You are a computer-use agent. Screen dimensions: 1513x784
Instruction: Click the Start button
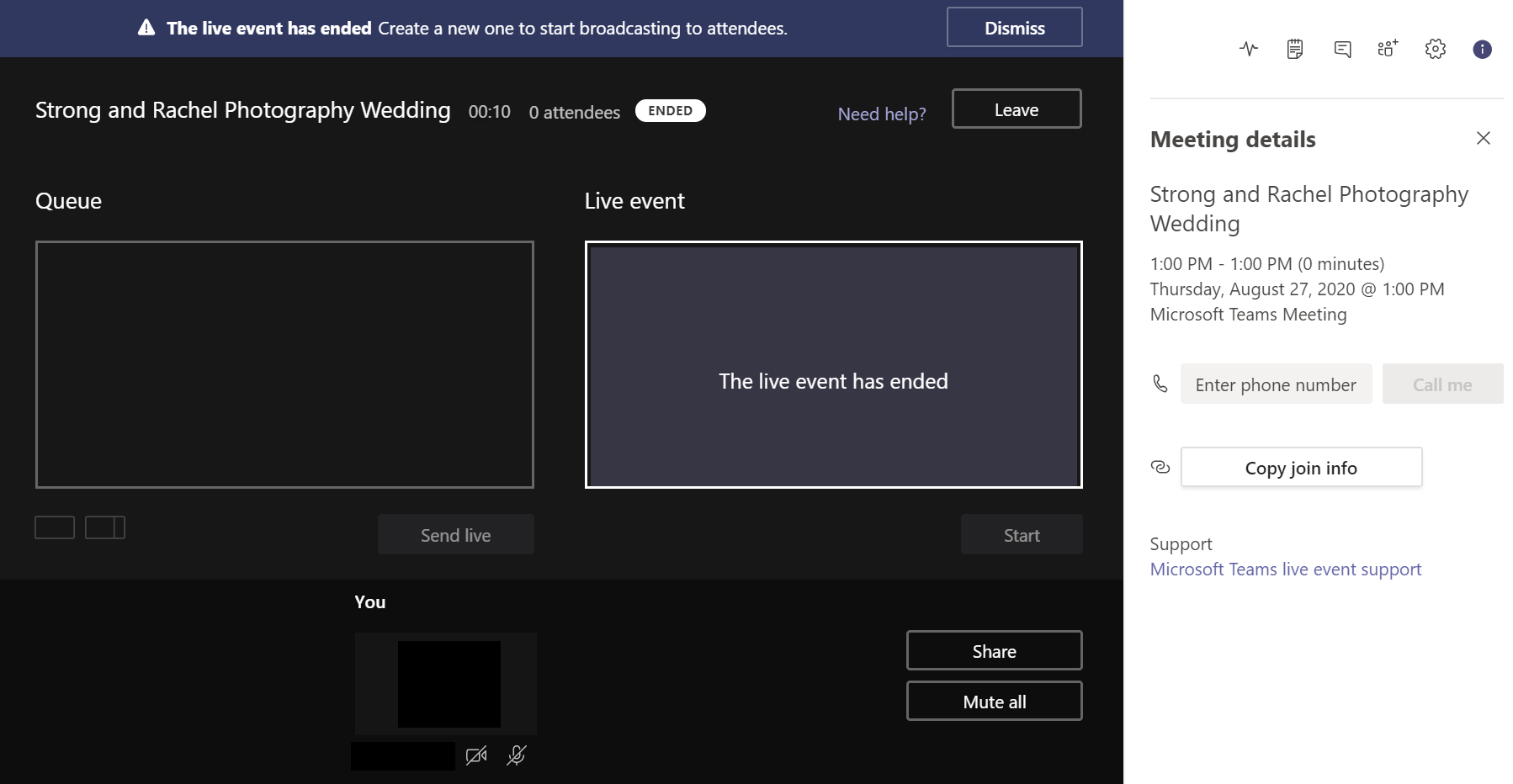(1022, 535)
